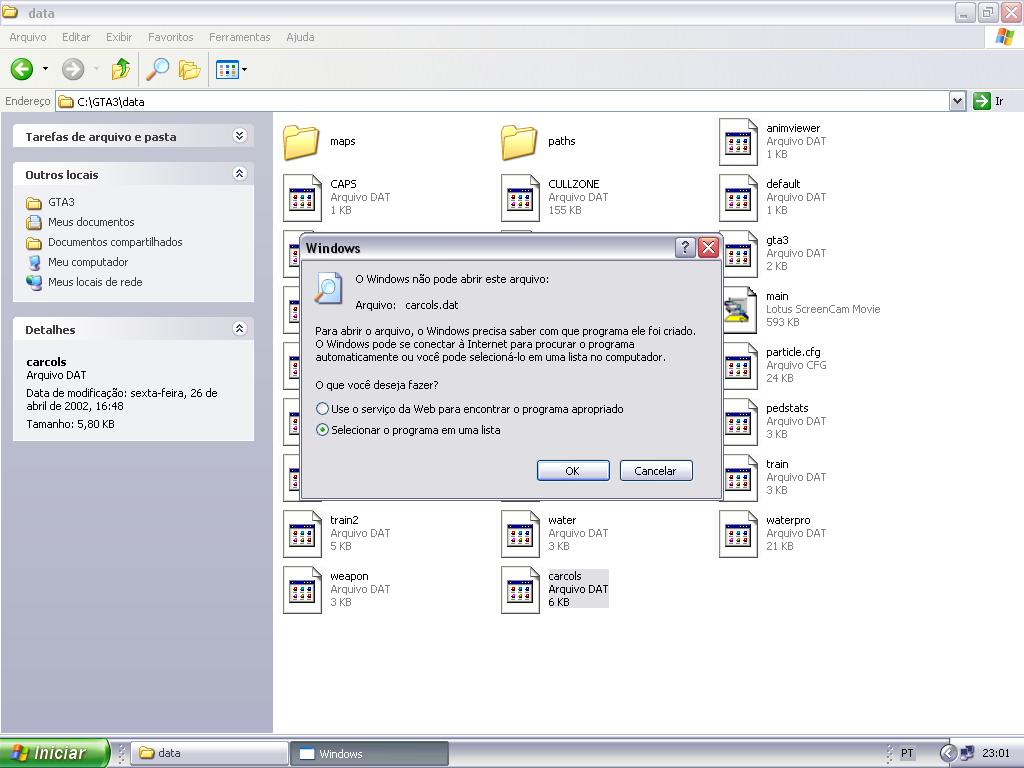Image resolution: width=1024 pixels, height=768 pixels.
Task: Click the address field C:\GTA3\data
Action: click(x=502, y=101)
